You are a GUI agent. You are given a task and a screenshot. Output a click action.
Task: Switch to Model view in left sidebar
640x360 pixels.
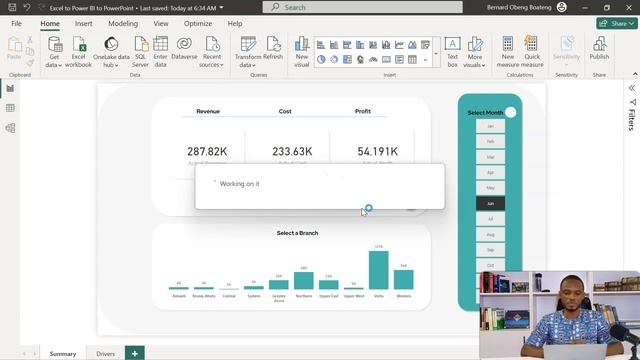tap(10, 128)
